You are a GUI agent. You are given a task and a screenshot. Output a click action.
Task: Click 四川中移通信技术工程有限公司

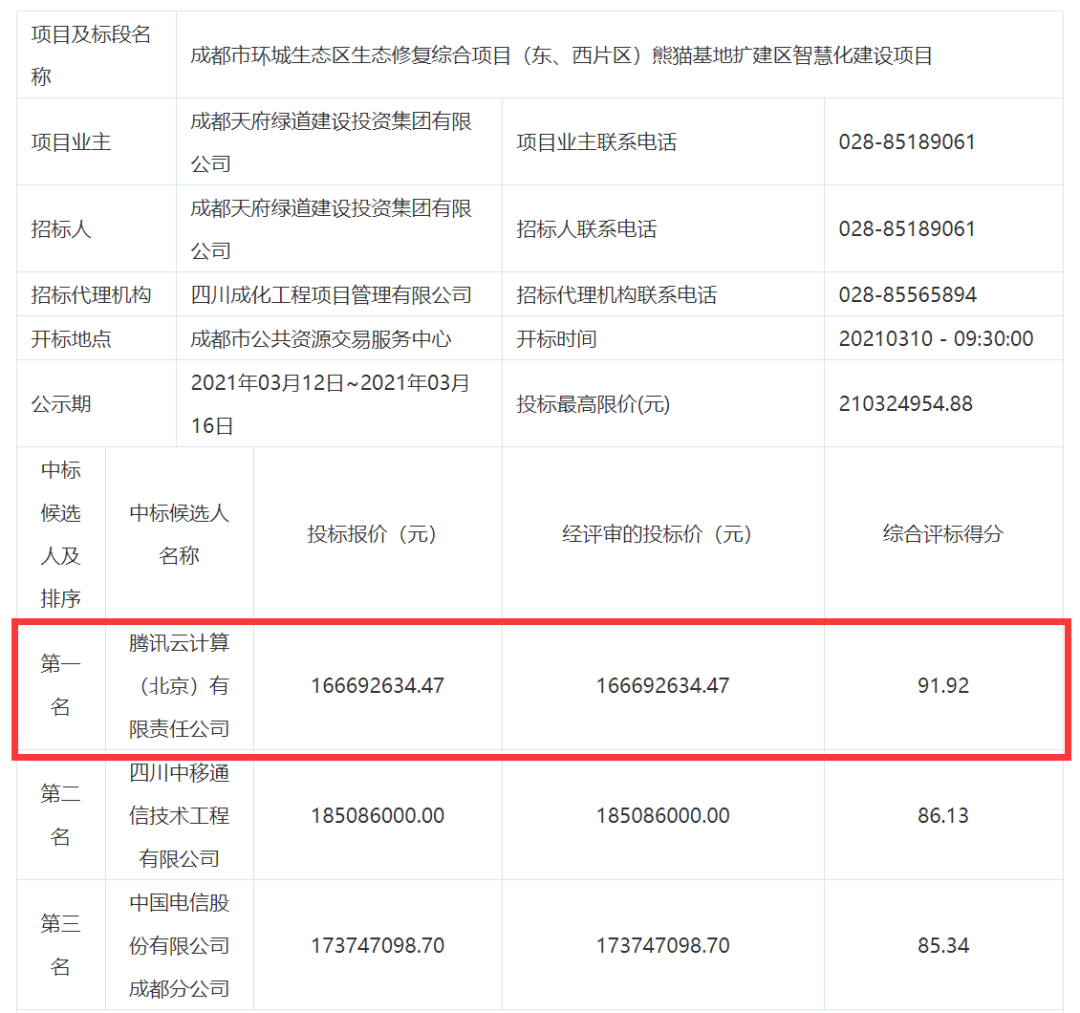pos(179,815)
